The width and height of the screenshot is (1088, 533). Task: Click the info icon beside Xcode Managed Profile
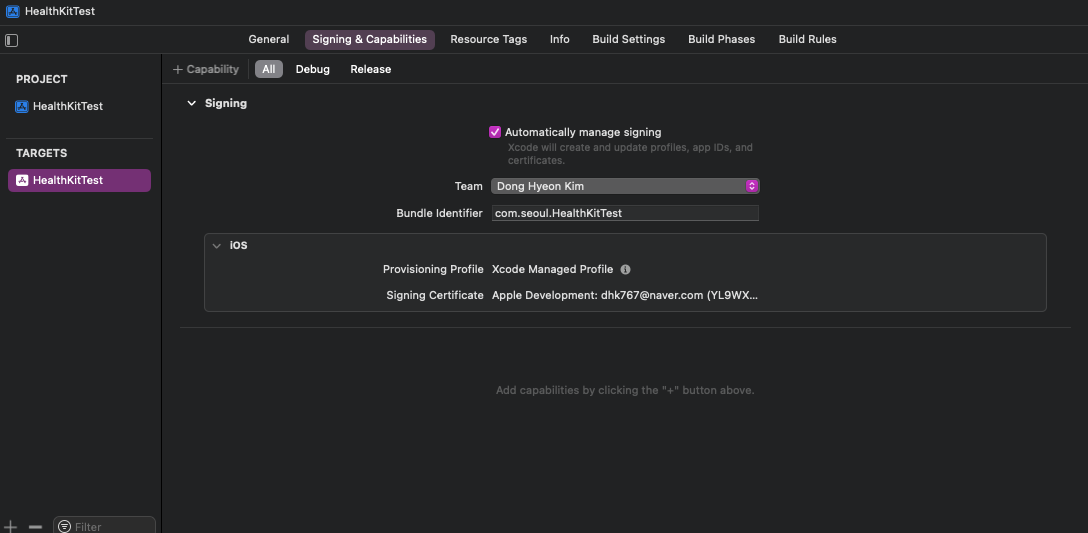tap(625, 270)
